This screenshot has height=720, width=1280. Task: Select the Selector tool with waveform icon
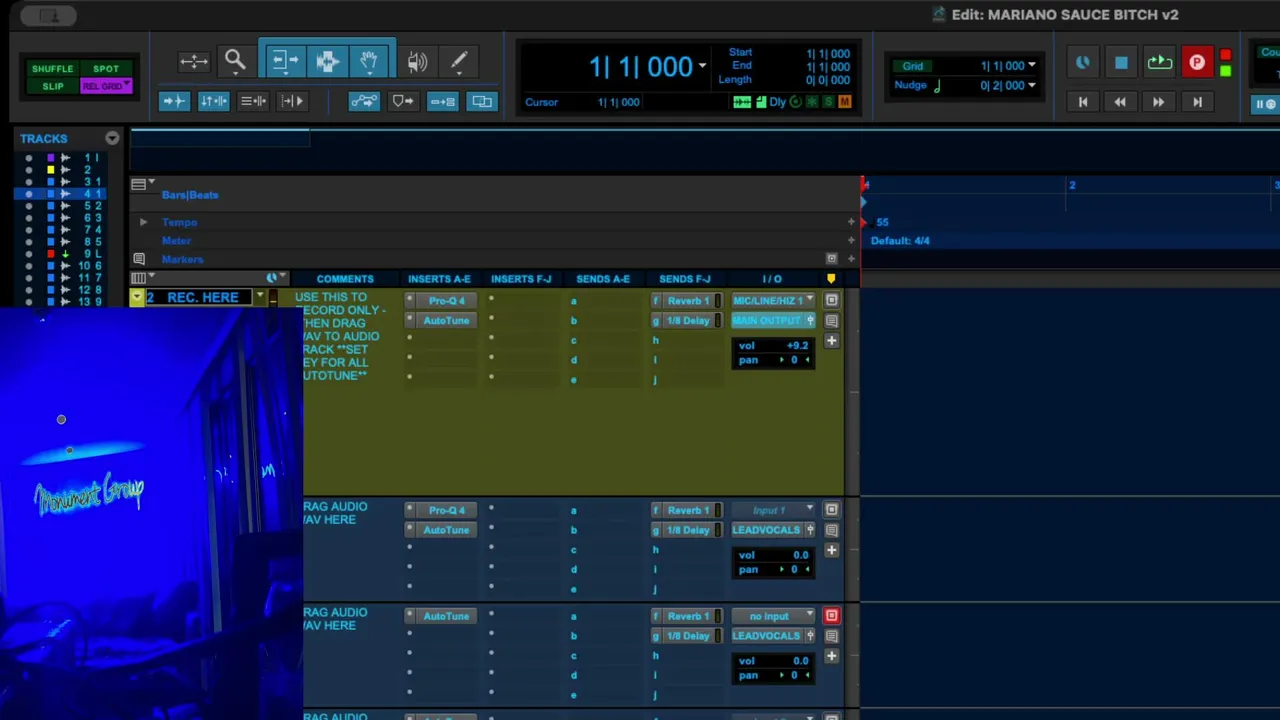[x=327, y=62]
